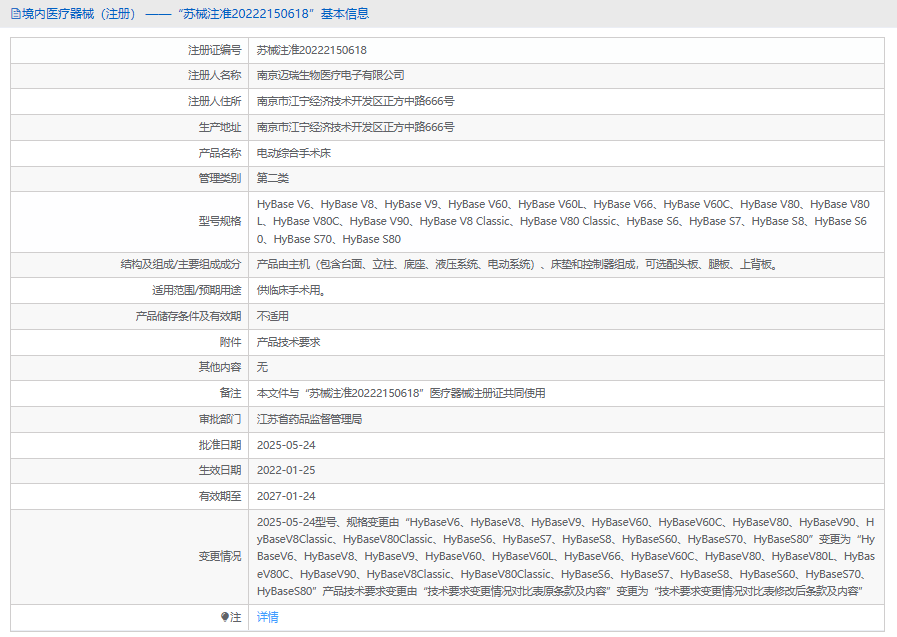Select product name 电动综合手术床
The width and height of the screenshot is (897, 637).
(293, 153)
